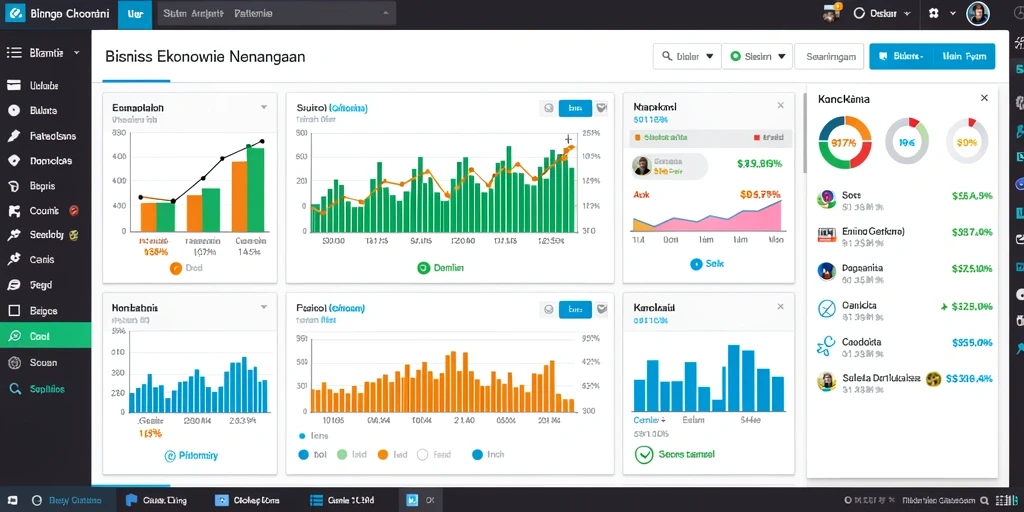Viewport: 1024px width, 512px height.
Task: Click the green Demler circle icon
Action: tap(423, 268)
